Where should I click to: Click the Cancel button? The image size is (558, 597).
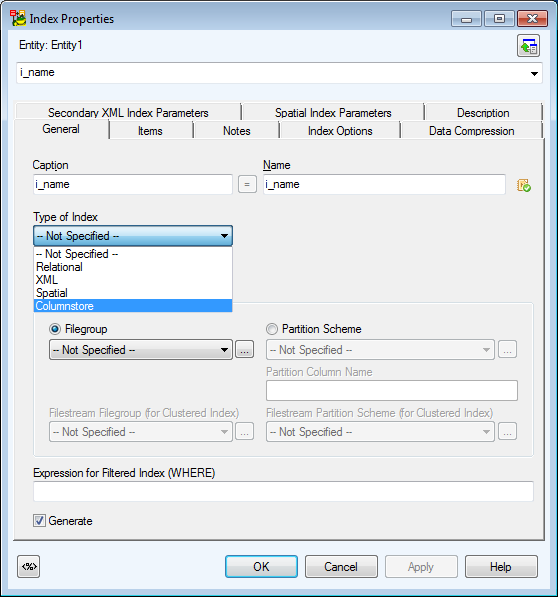(x=341, y=567)
